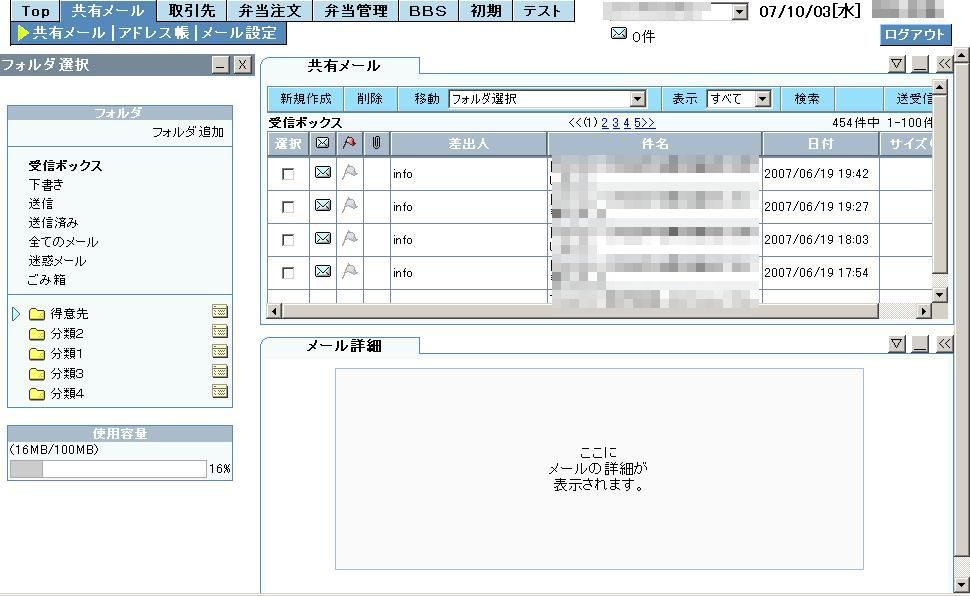Screen dimensions: 970x596
Task: Click the 検索 button
Action: (807, 98)
